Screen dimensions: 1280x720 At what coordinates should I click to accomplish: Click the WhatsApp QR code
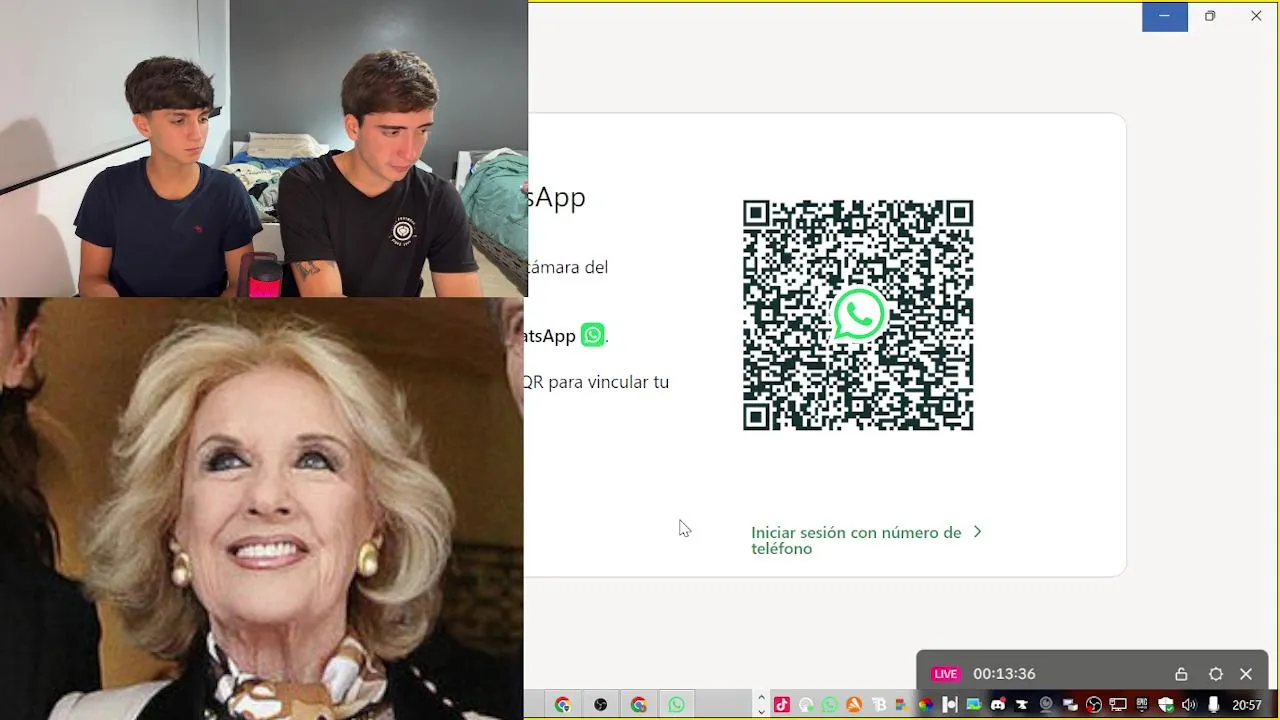tap(858, 315)
